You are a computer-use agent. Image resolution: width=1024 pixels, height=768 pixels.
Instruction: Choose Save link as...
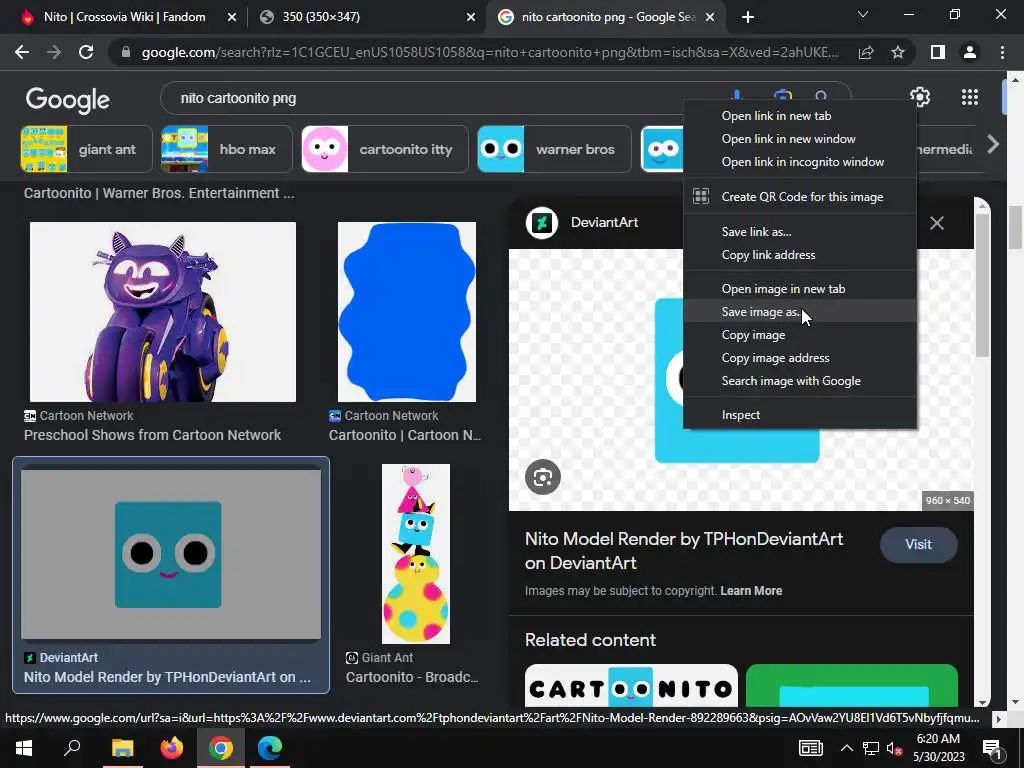coord(800,231)
